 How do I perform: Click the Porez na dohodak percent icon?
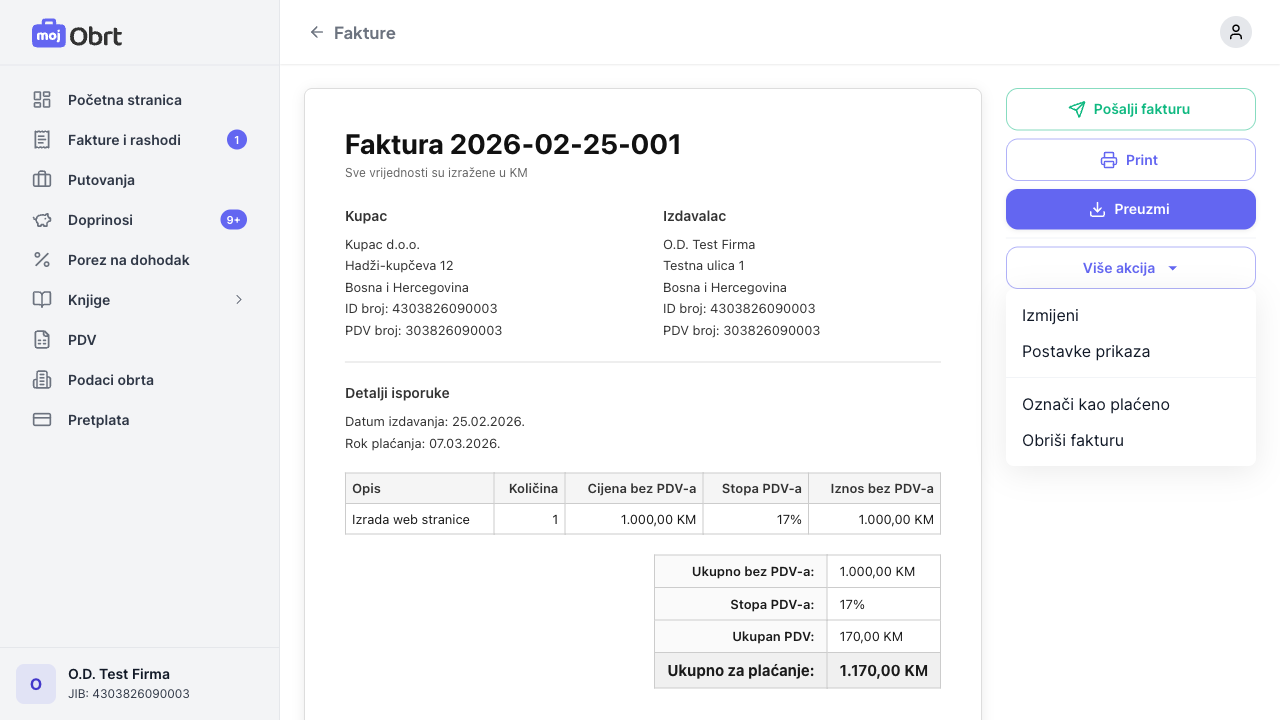pyautogui.click(x=42, y=260)
